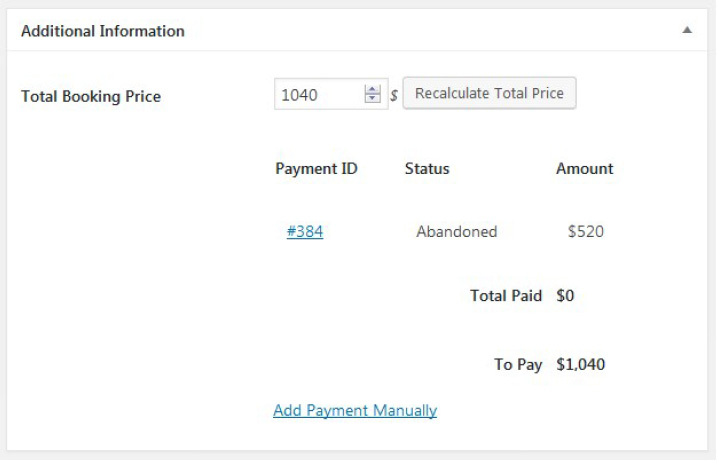Click the Additional Information panel title

coord(103,31)
